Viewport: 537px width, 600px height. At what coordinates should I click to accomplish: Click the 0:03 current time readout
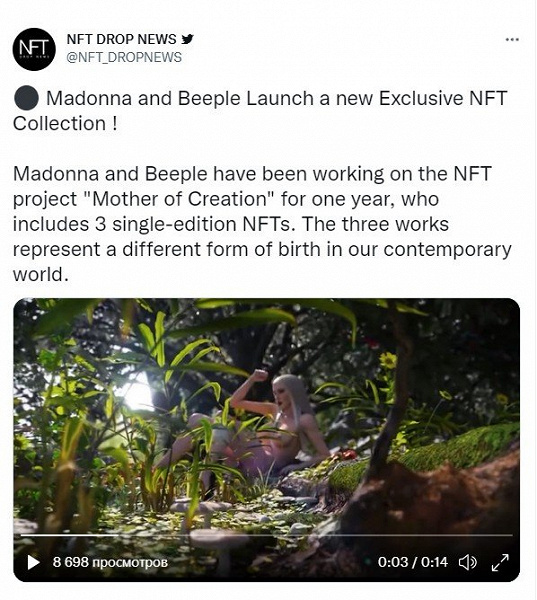(x=393, y=562)
